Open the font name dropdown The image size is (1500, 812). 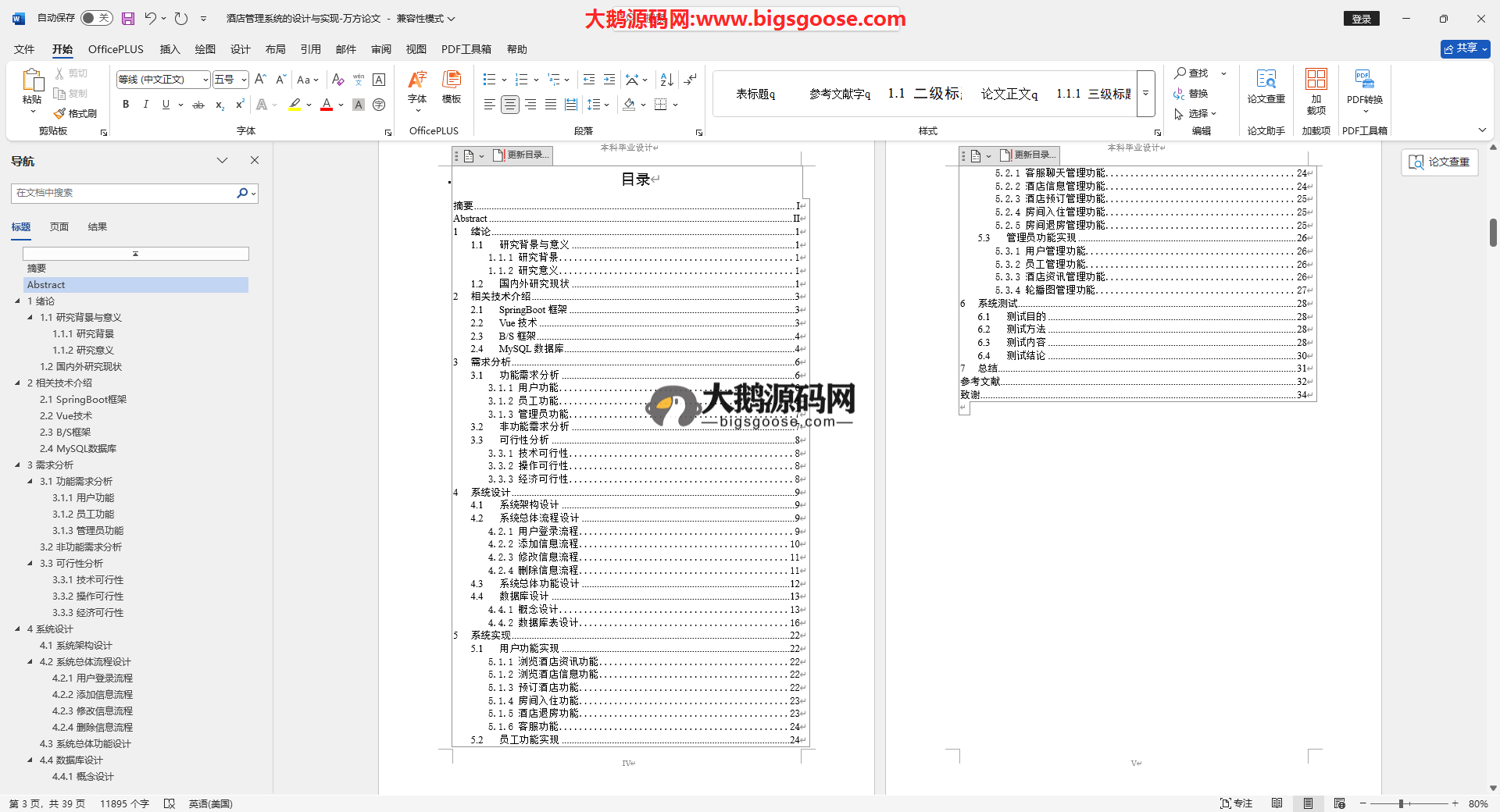[x=205, y=80]
